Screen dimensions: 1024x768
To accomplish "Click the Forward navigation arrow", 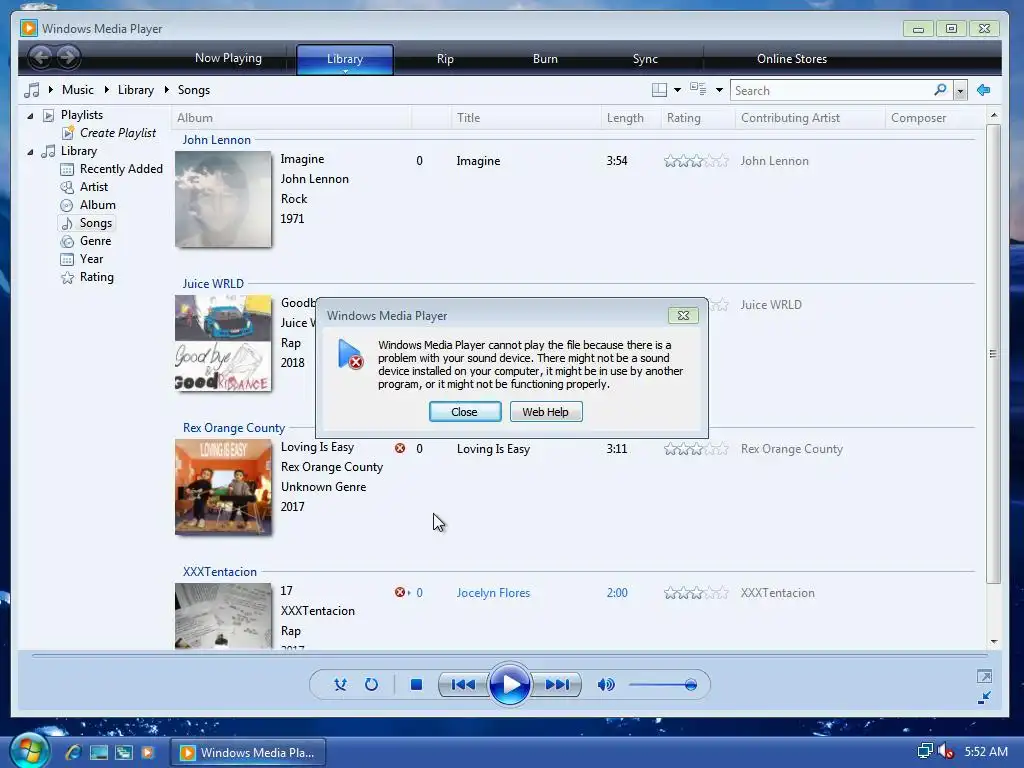I will [68, 57].
